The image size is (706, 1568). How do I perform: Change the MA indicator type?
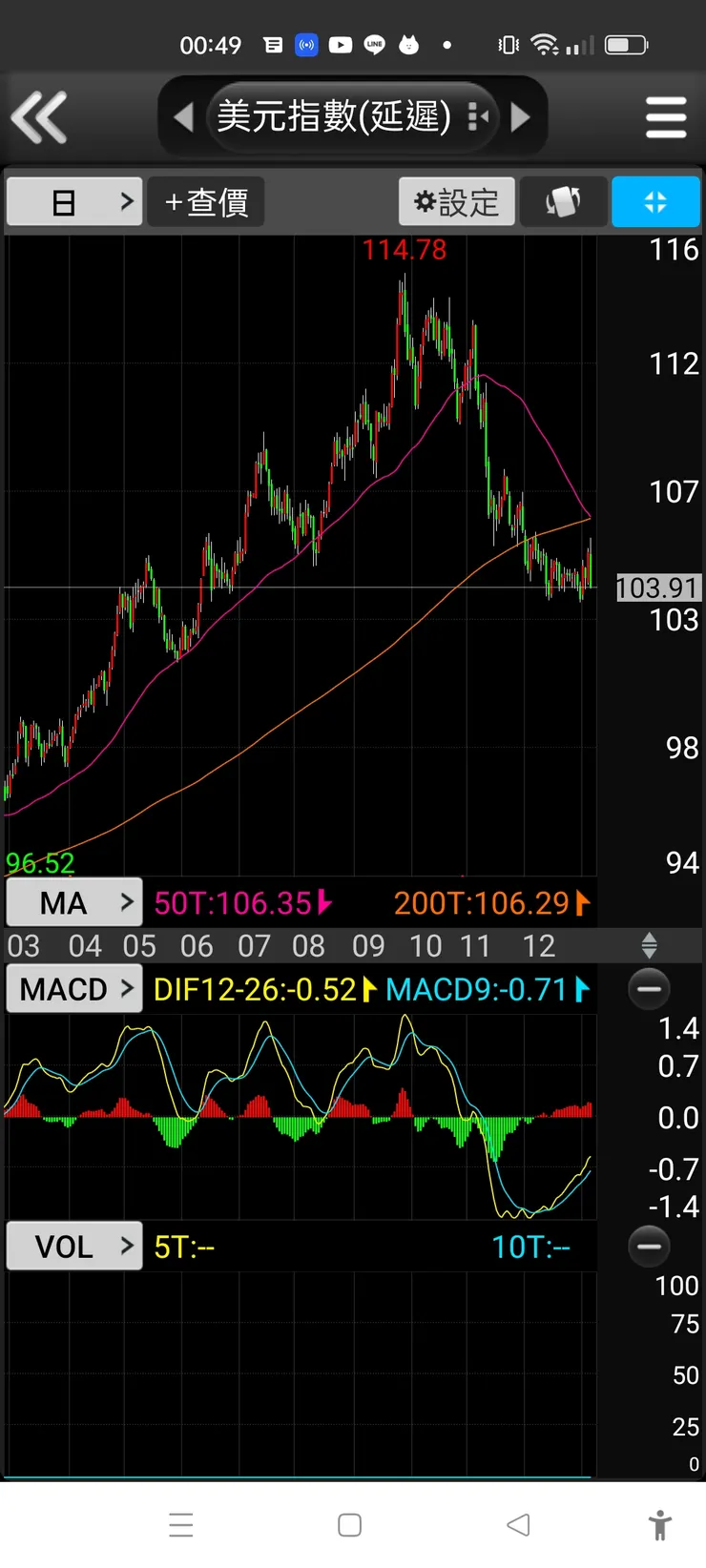pos(74,902)
